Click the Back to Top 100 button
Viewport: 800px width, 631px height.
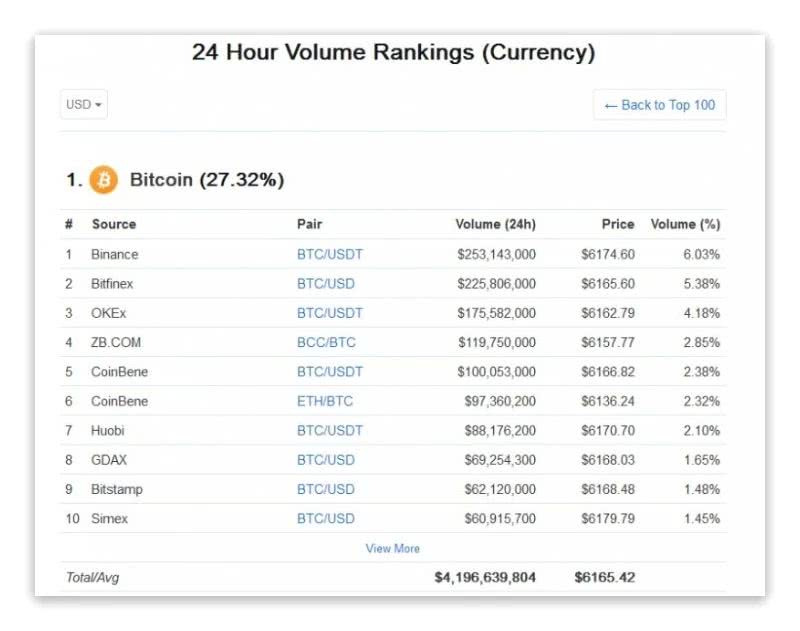pos(659,105)
